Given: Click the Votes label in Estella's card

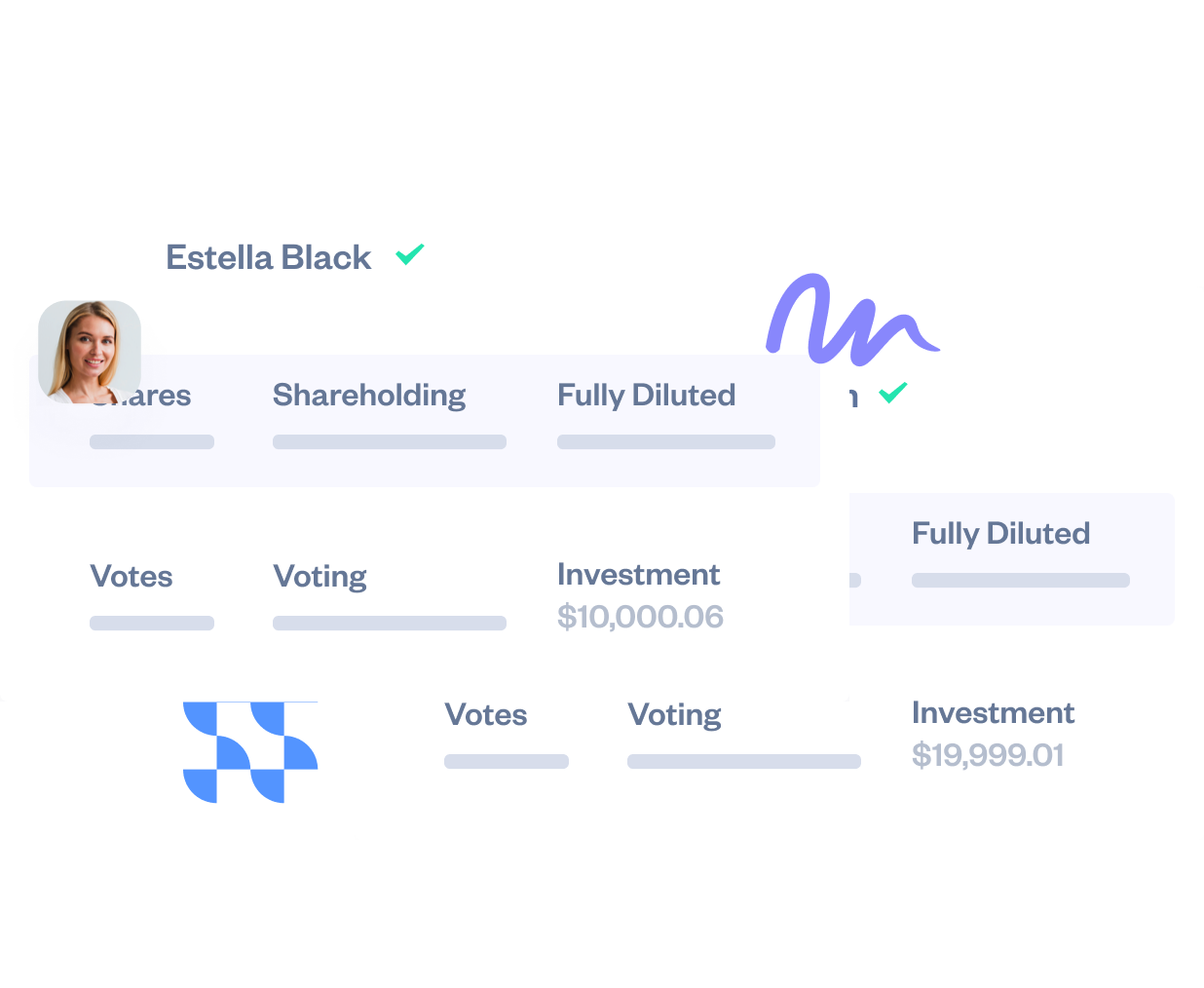Looking at the screenshot, I should (132, 576).
